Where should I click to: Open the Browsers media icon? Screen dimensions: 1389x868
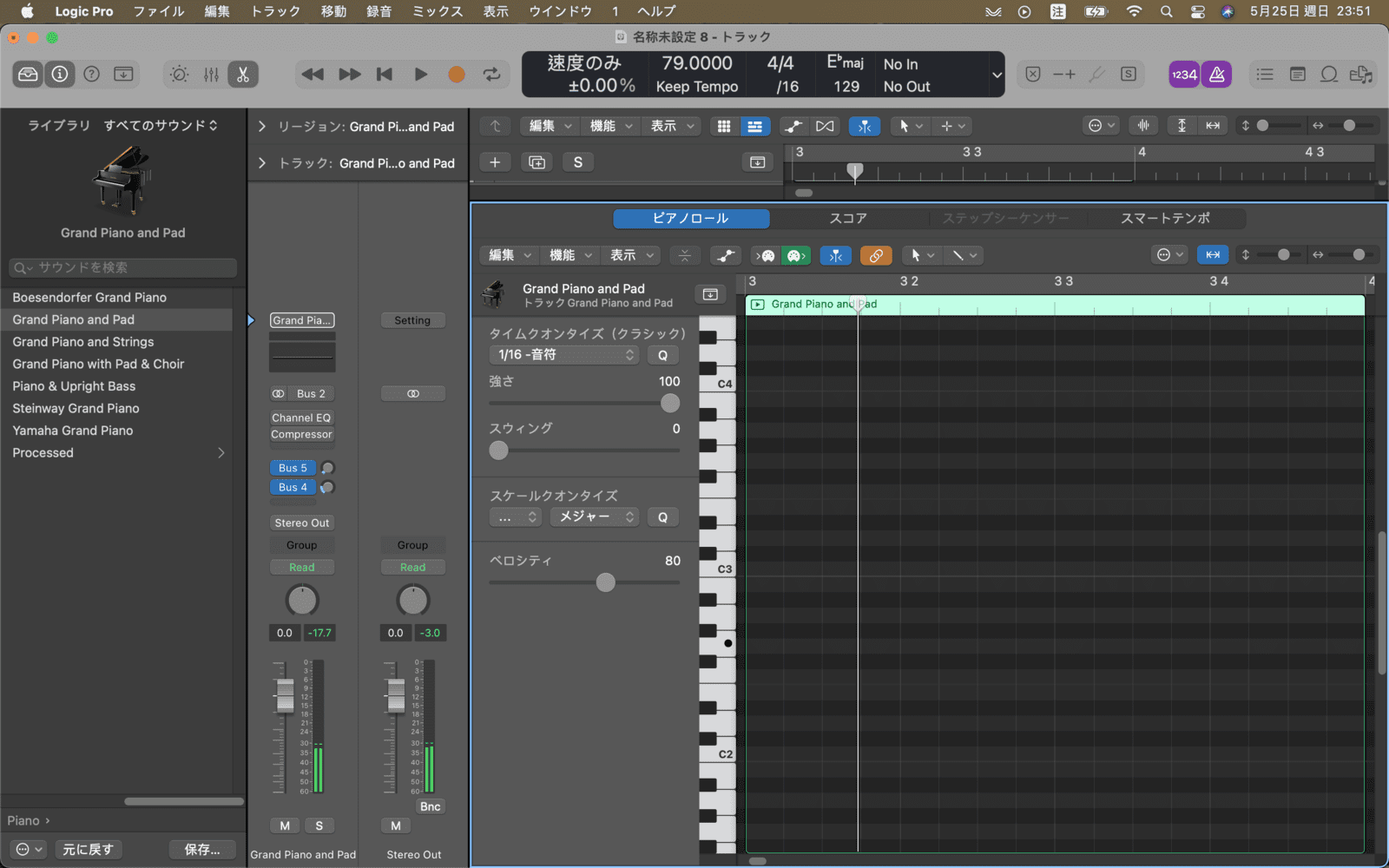(x=1361, y=75)
